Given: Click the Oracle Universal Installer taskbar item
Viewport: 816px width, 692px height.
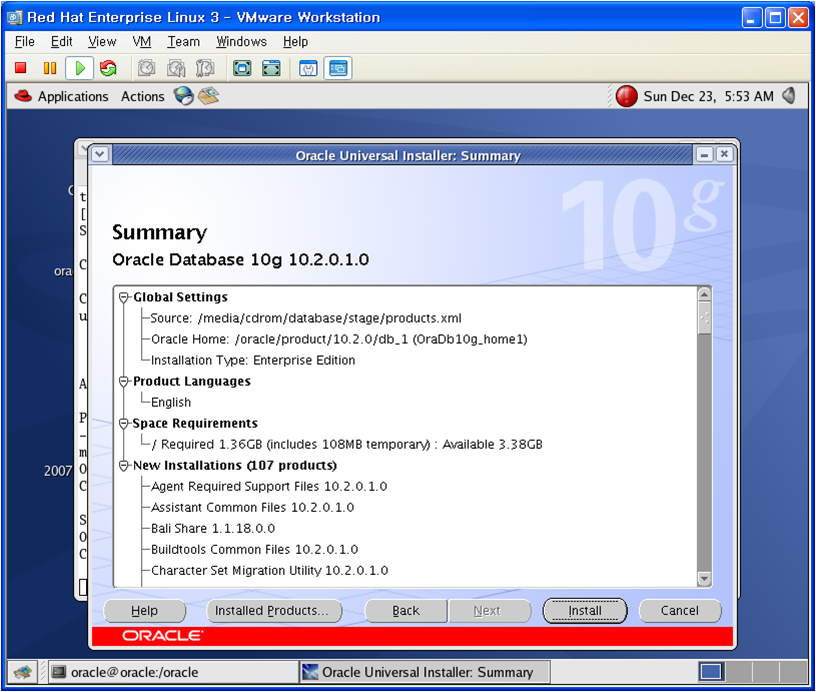Looking at the screenshot, I should click(425, 672).
